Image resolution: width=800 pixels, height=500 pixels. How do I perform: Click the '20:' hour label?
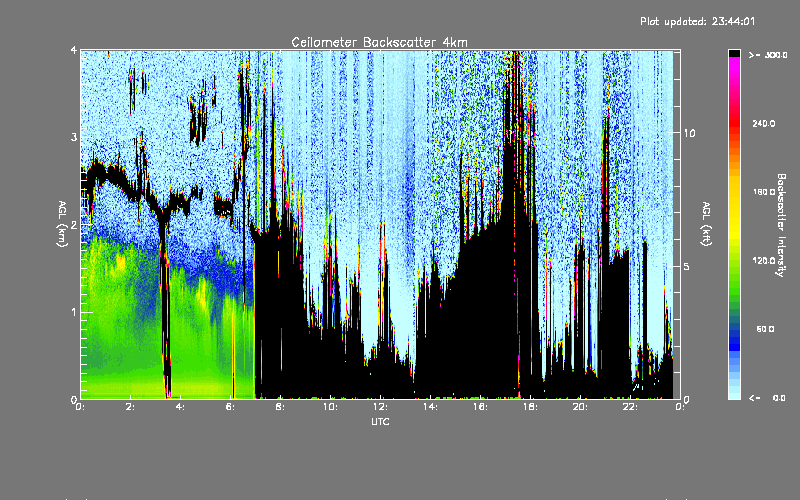581,407
